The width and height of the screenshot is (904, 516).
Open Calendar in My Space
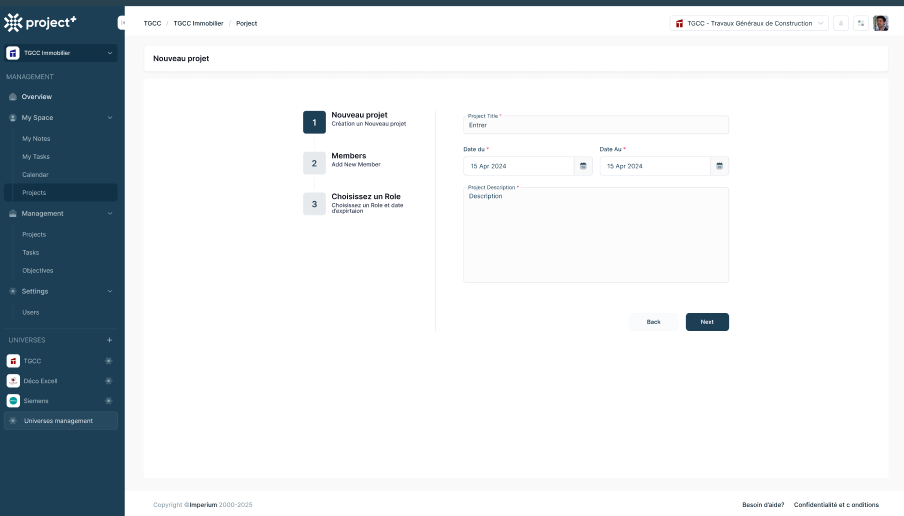[35, 175]
